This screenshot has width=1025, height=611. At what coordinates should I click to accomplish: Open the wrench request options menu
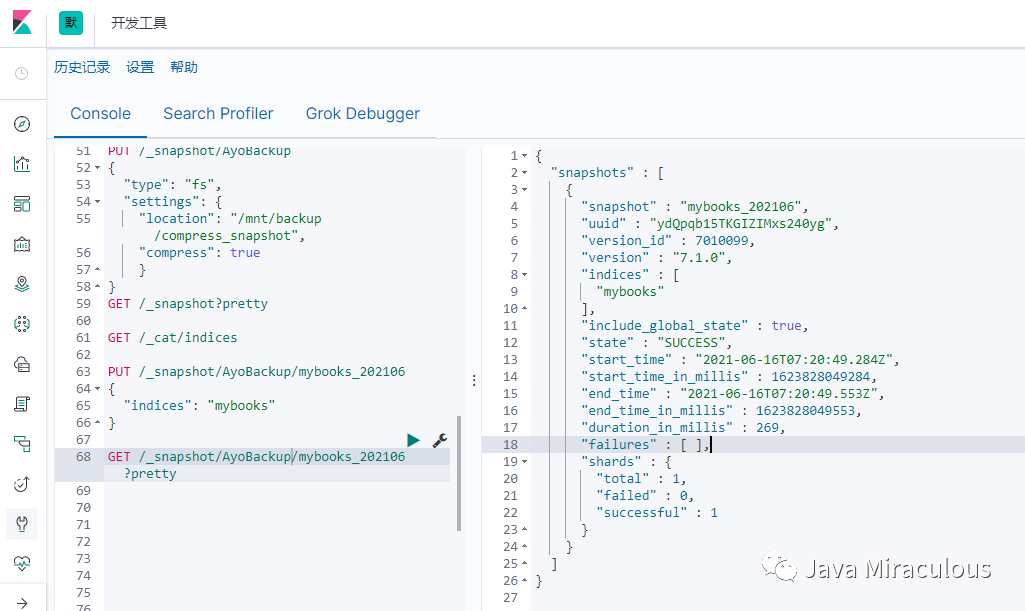click(439, 440)
